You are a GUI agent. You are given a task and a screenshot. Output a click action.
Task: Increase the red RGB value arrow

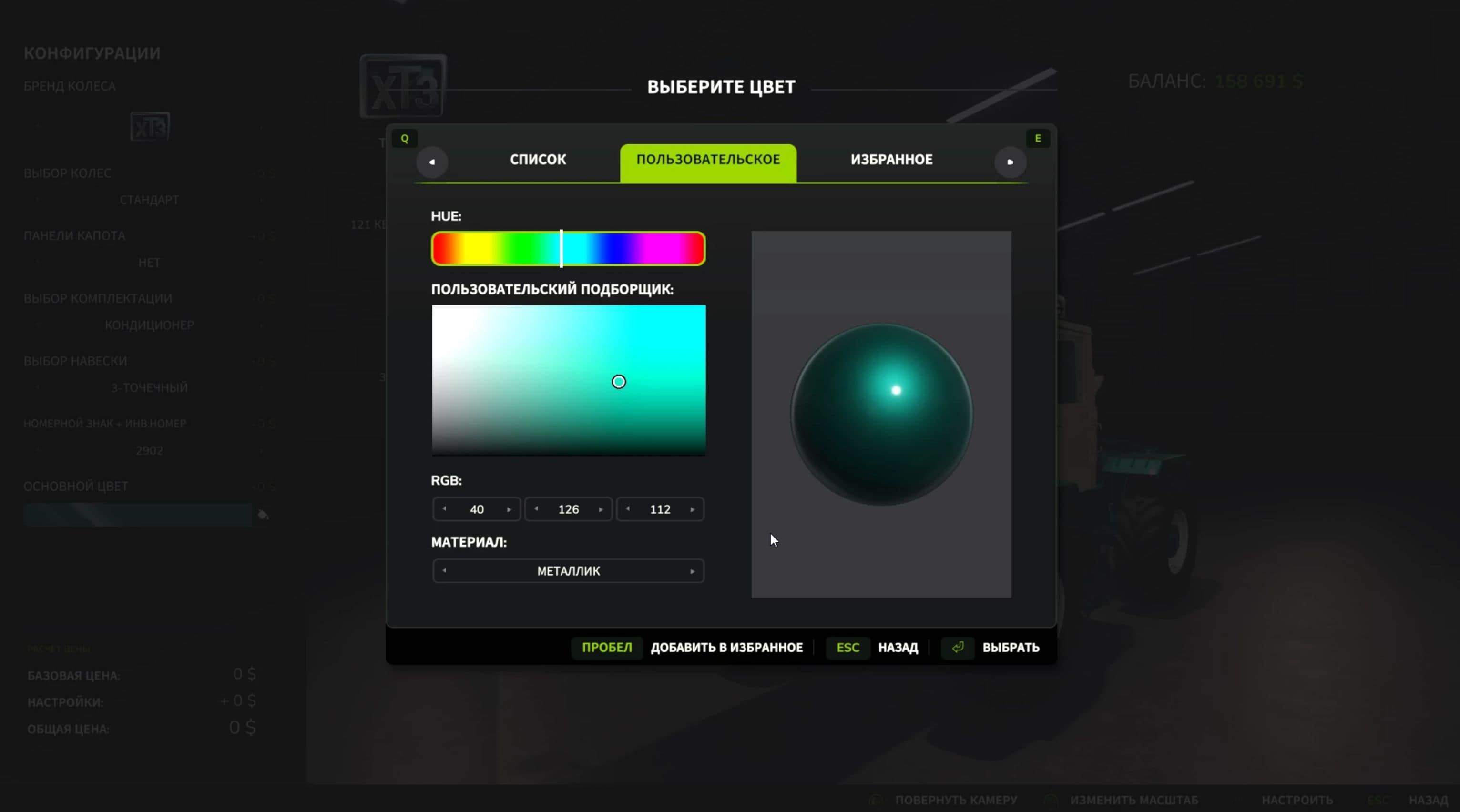[509, 509]
